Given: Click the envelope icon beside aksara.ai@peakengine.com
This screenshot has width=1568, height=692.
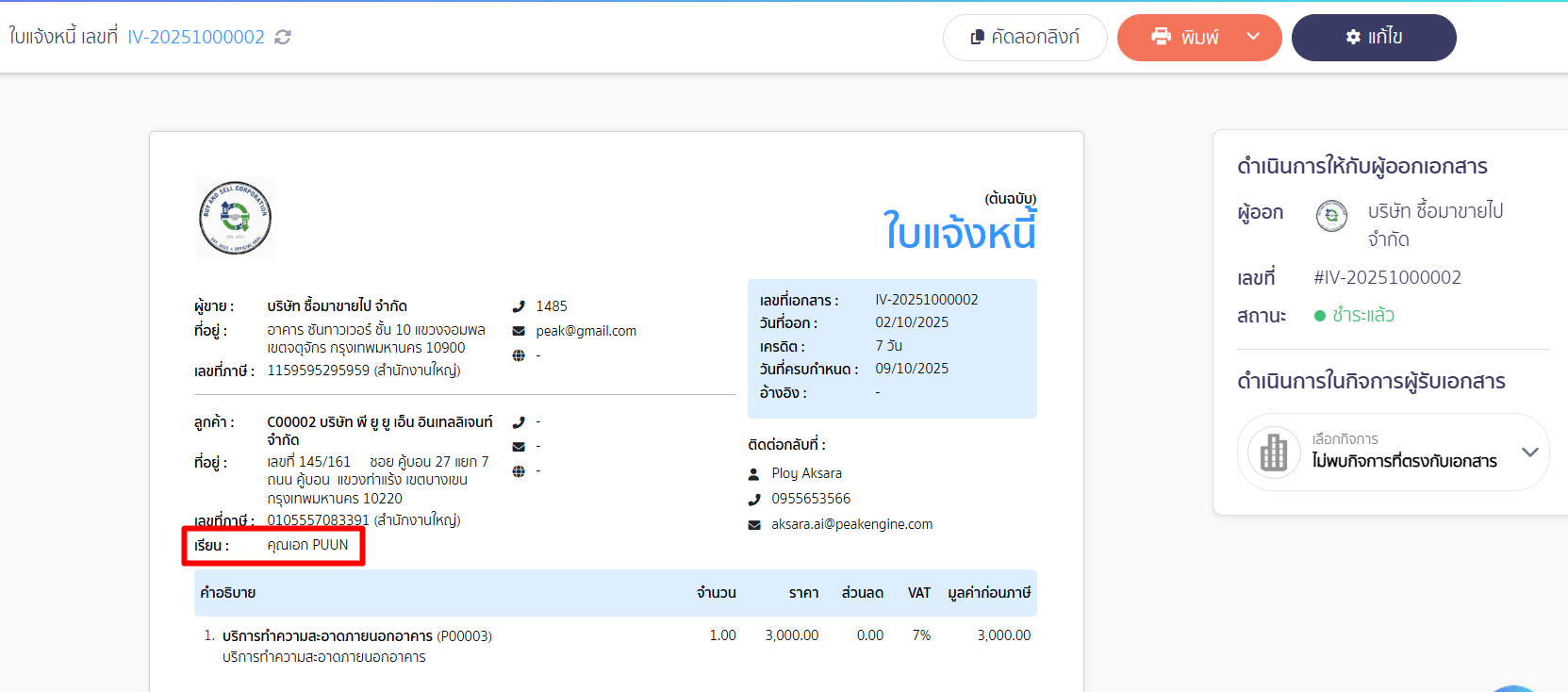Looking at the screenshot, I should 754,525.
